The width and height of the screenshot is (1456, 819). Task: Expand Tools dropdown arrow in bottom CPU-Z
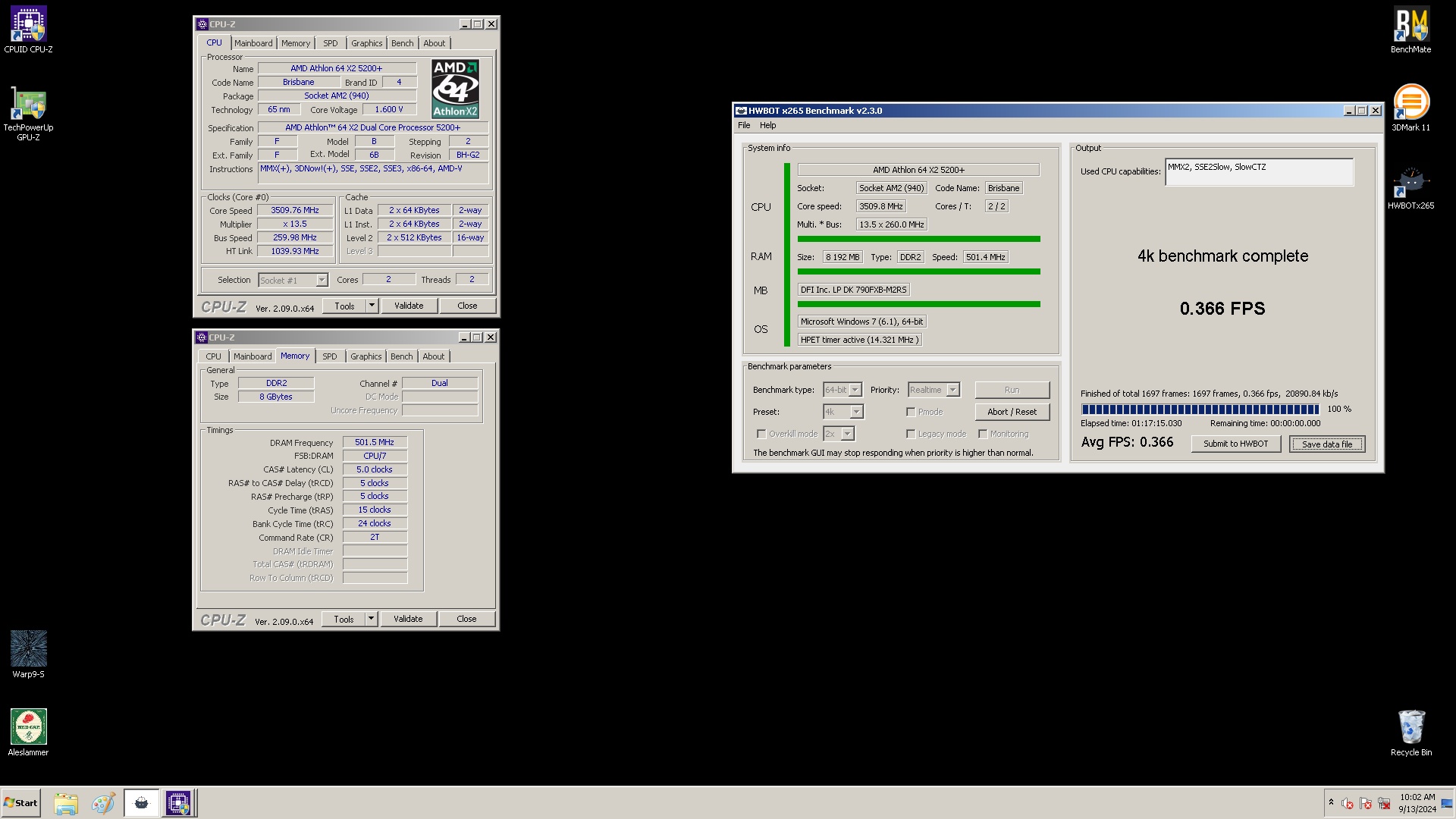click(371, 619)
